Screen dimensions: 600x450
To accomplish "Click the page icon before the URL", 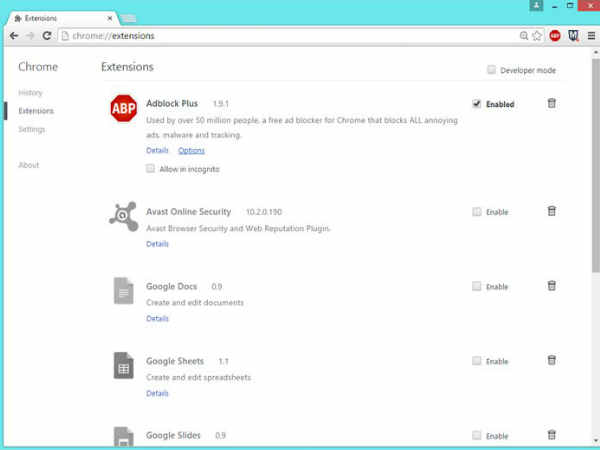I will click(x=65, y=36).
